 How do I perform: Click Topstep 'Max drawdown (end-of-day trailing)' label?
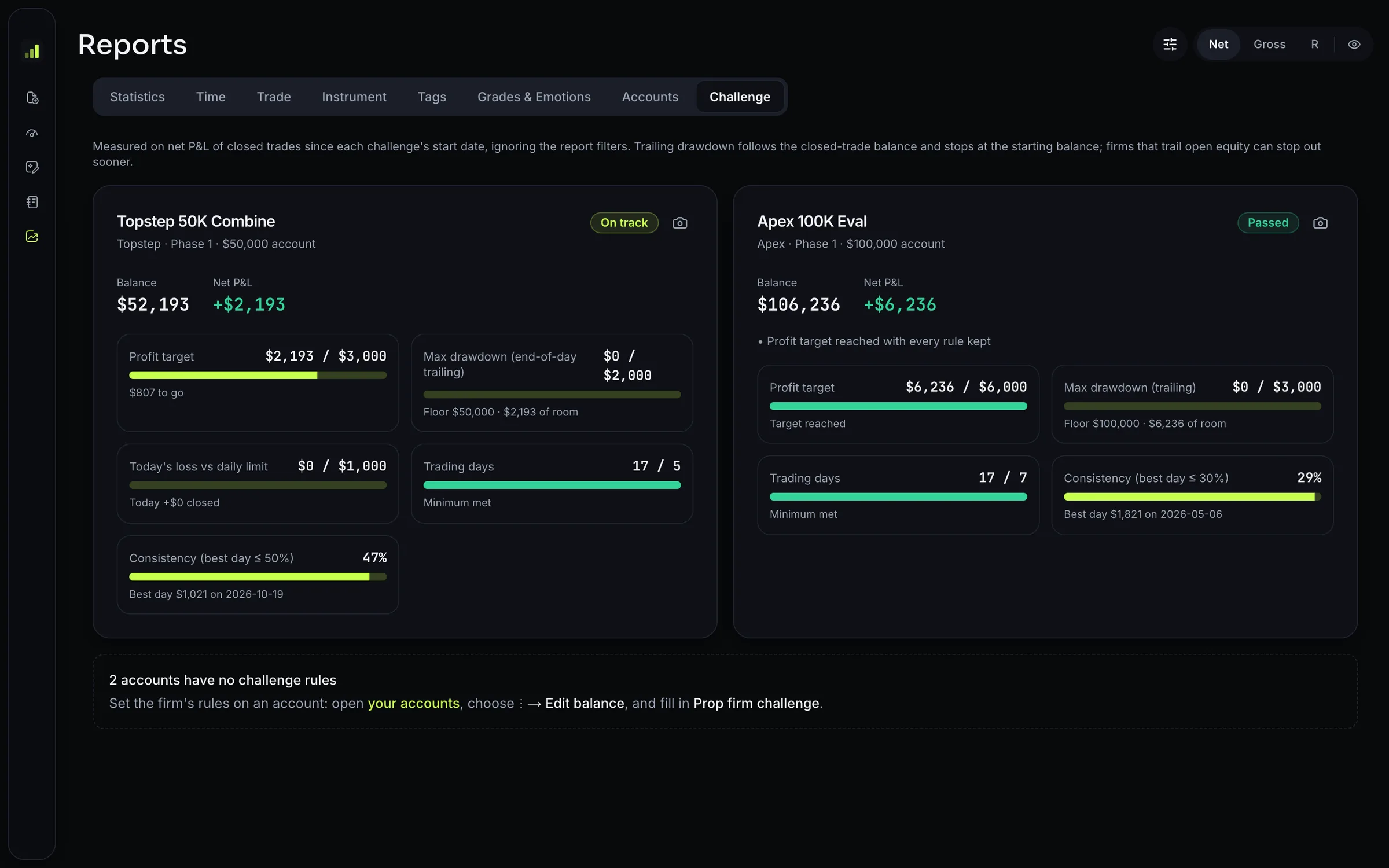pyautogui.click(x=499, y=365)
